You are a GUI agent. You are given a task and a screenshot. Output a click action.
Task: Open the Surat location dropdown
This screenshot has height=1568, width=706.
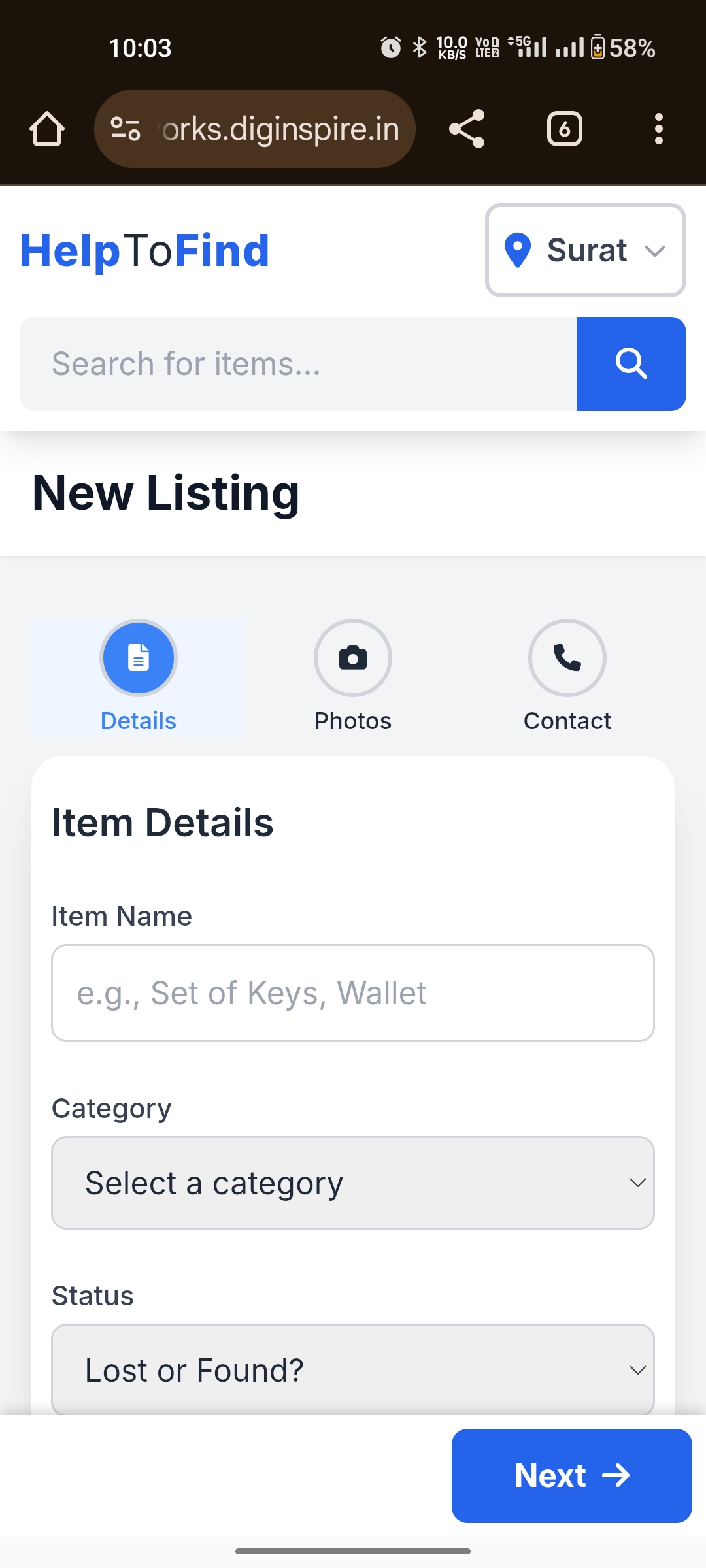pyautogui.click(x=586, y=250)
